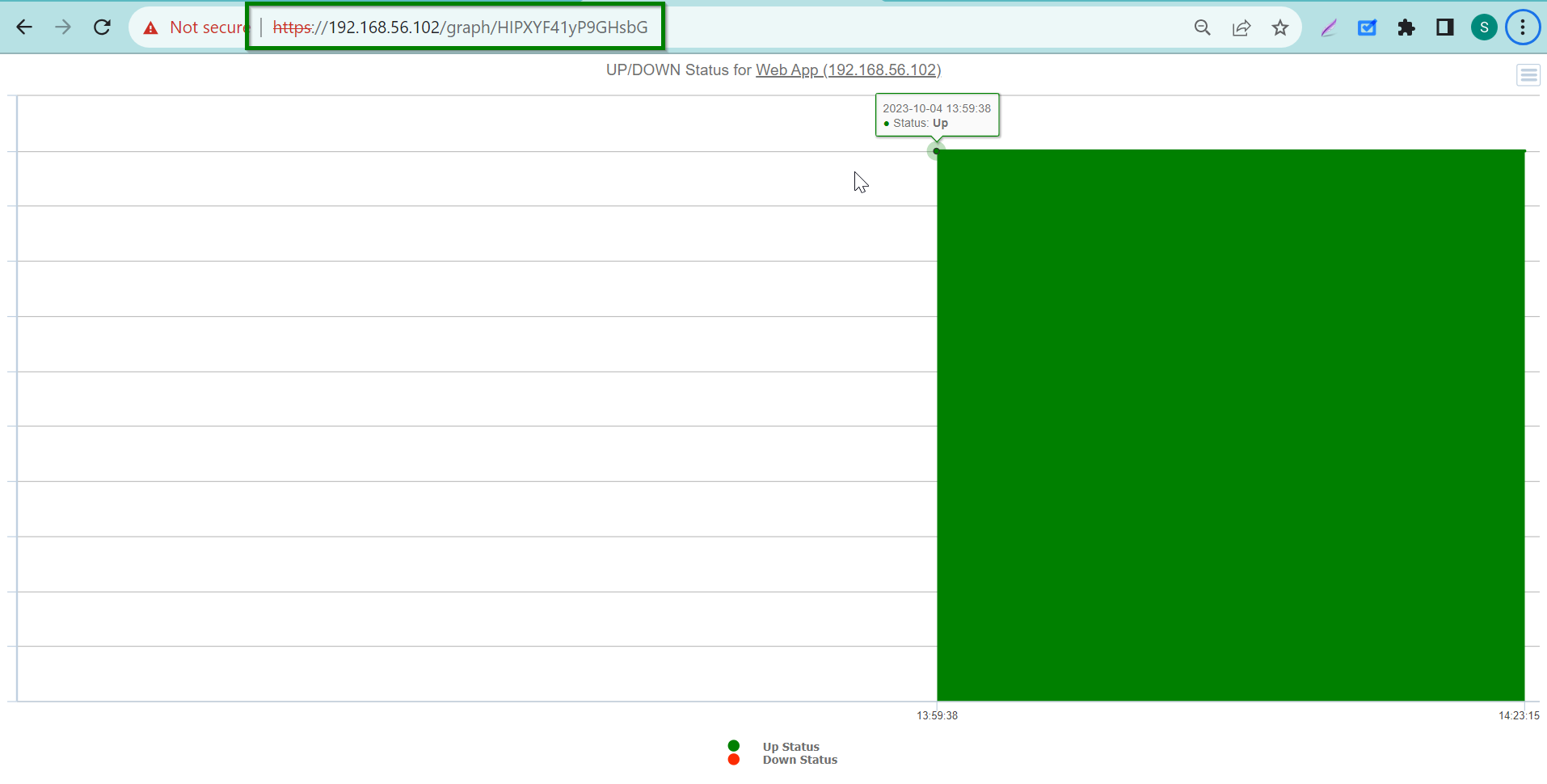Toggle the browser side panel
This screenshot has width=1547, height=784.
coord(1445,27)
